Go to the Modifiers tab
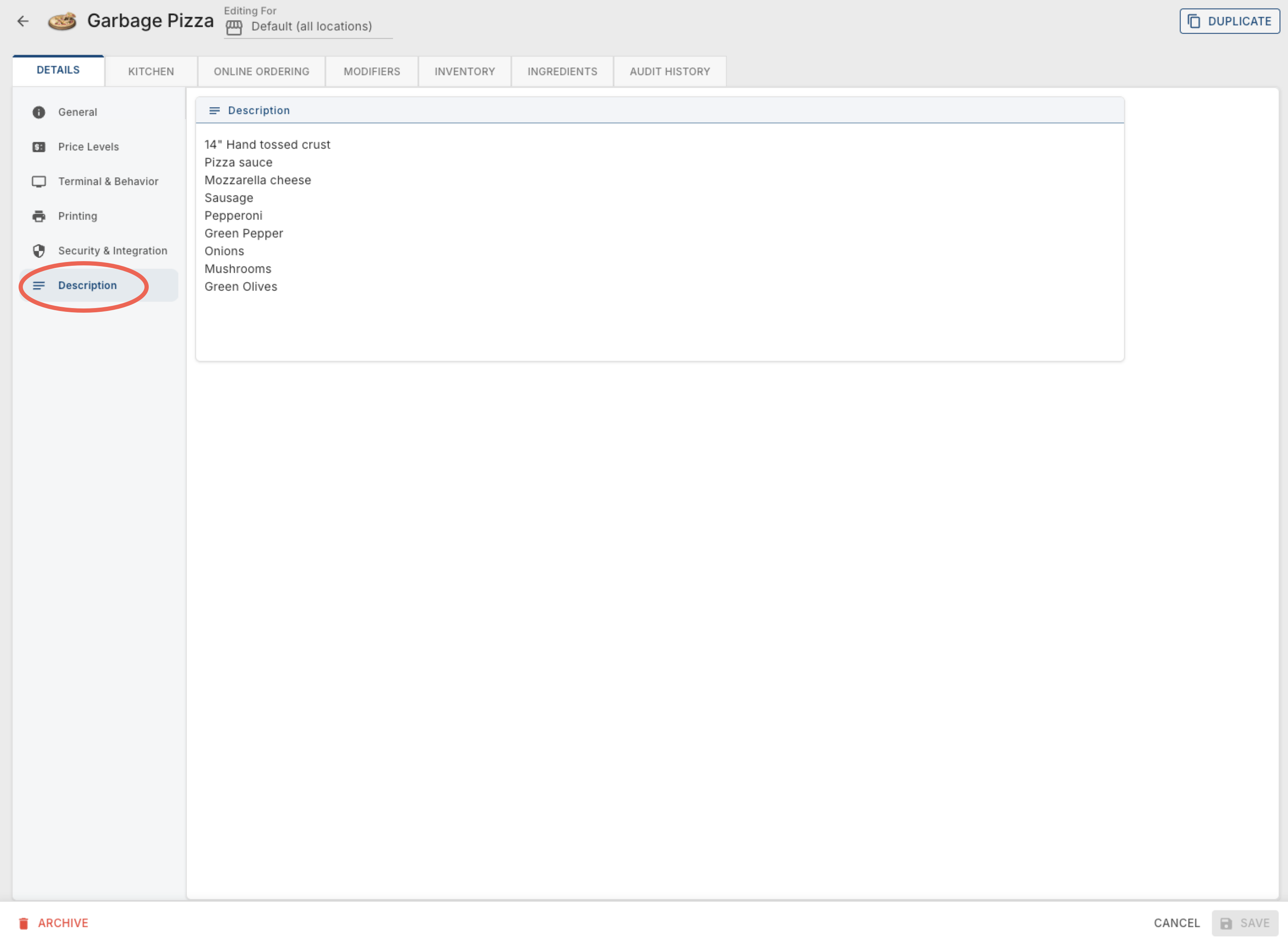1288x944 pixels. coord(372,71)
